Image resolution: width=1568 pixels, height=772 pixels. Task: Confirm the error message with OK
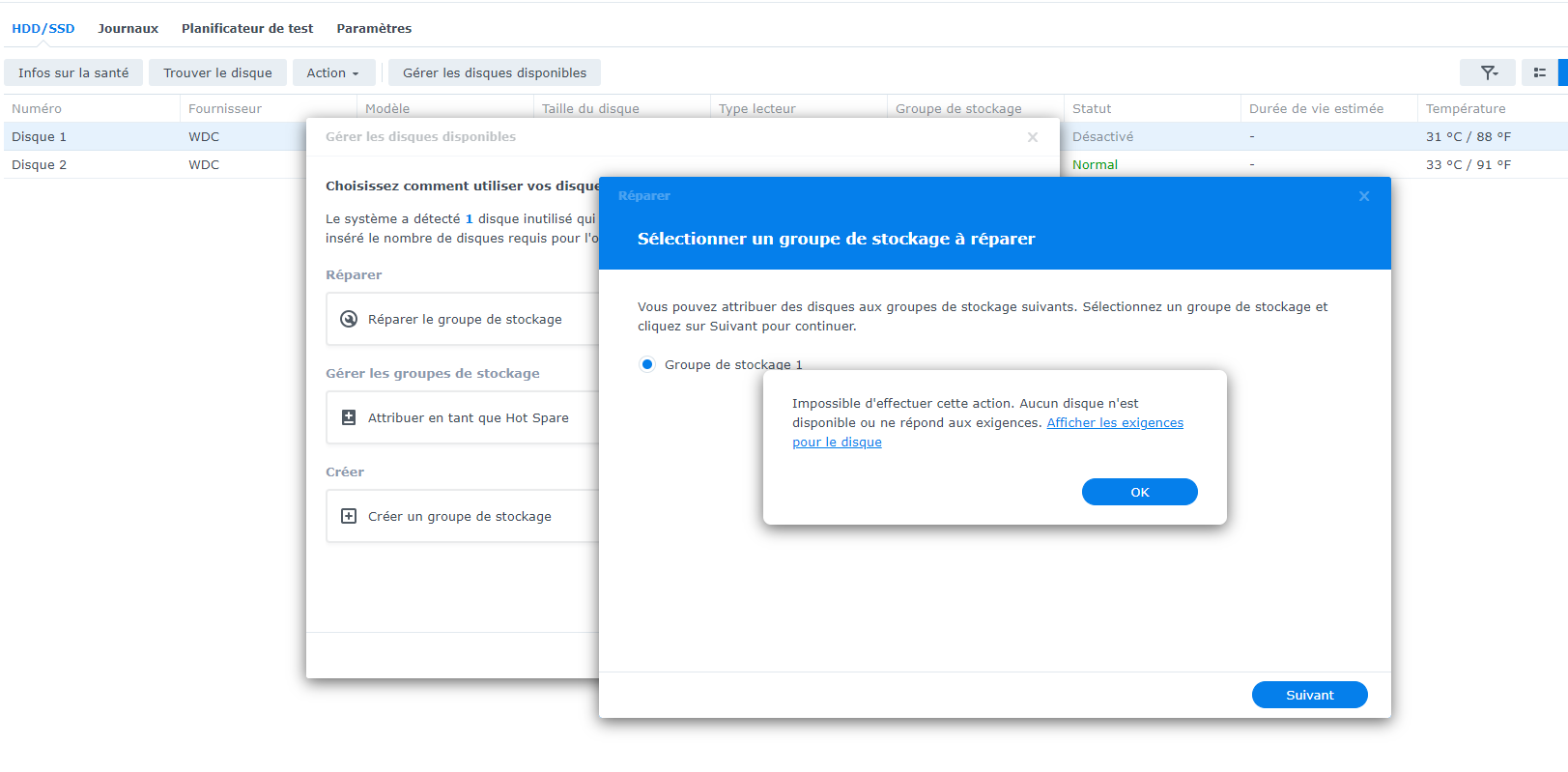(x=1140, y=492)
